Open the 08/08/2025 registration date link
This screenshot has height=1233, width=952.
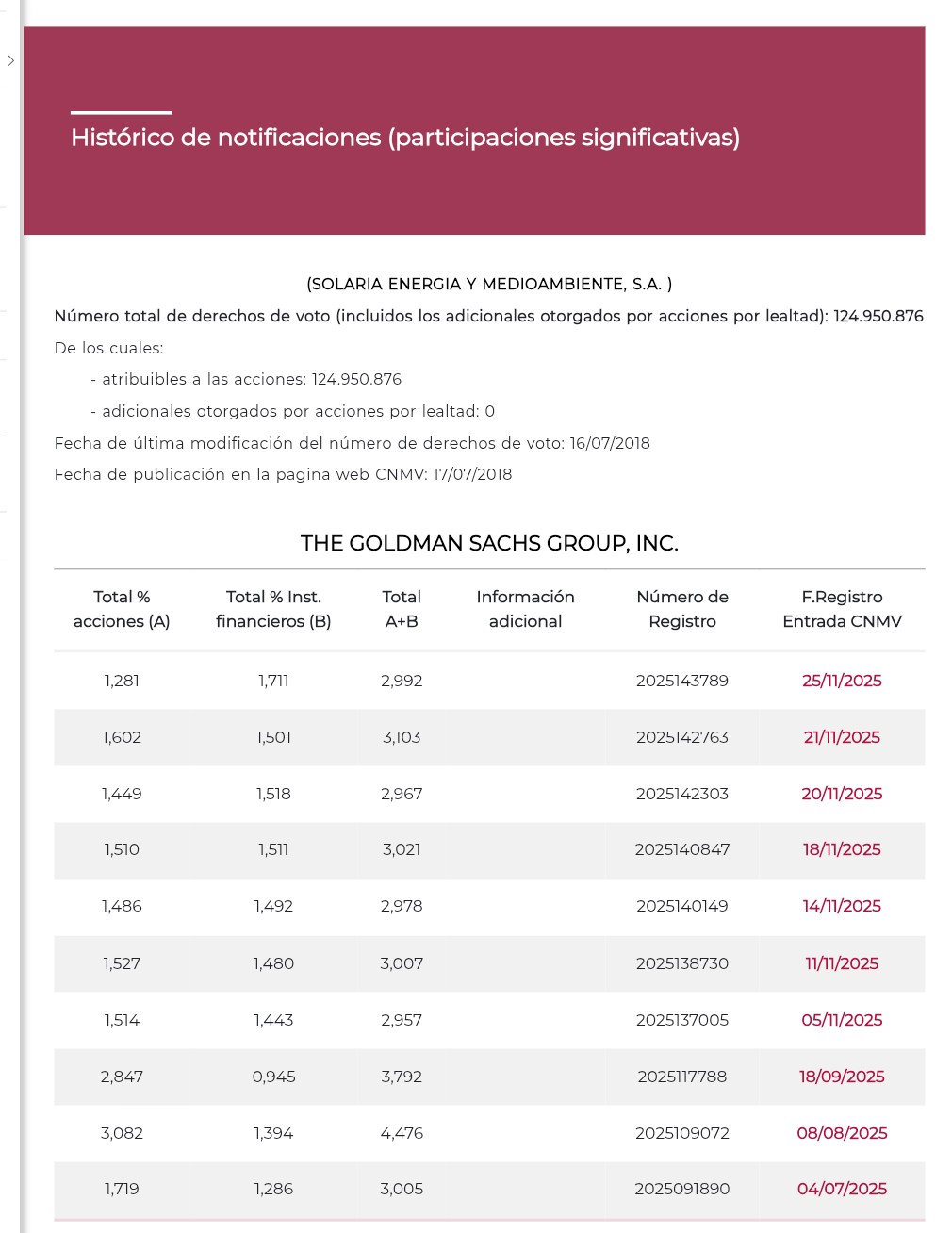[x=842, y=1133]
